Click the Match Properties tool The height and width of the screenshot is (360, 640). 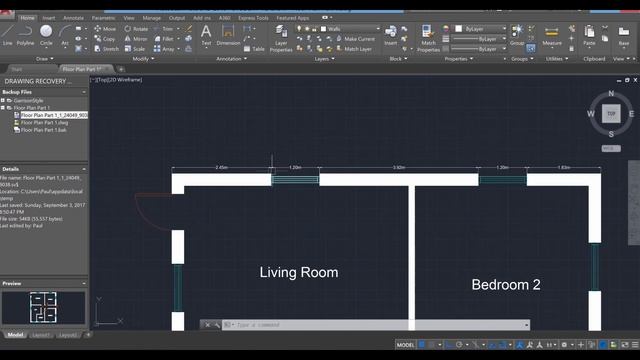pos(428,38)
